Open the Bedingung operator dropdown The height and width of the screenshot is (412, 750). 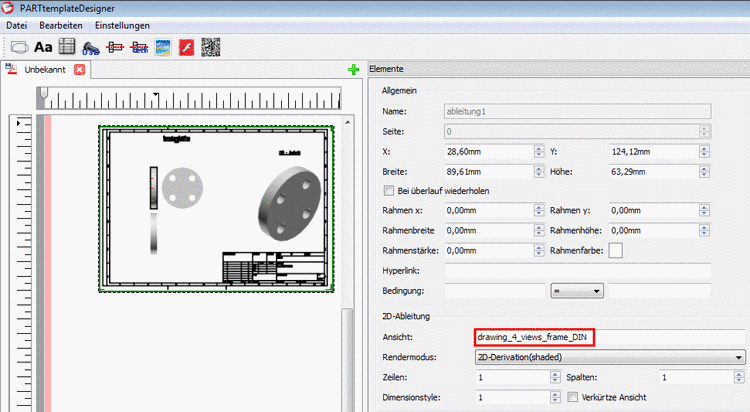pos(577,291)
